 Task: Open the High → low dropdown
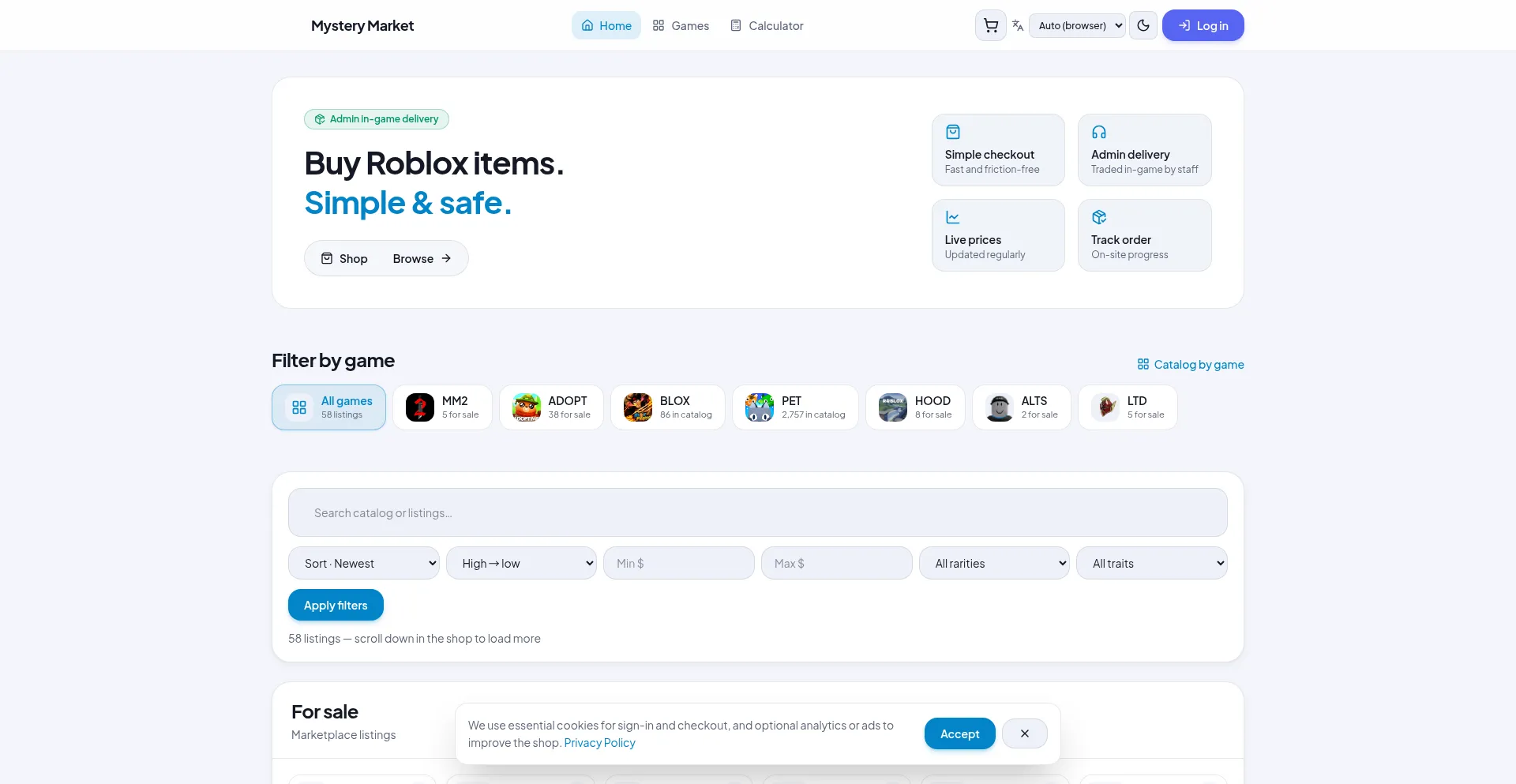tap(521, 563)
